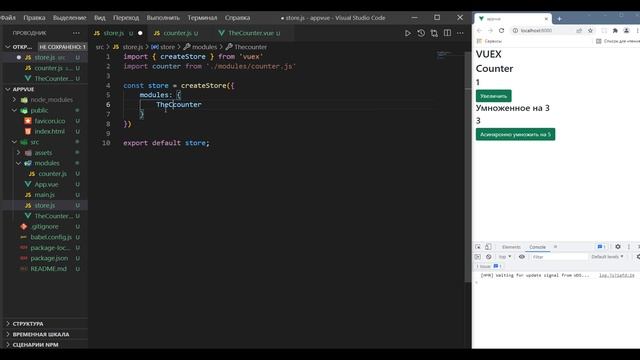Open DevTools issues badge in toolbar
This screenshot has width=640, height=360.
(600, 247)
